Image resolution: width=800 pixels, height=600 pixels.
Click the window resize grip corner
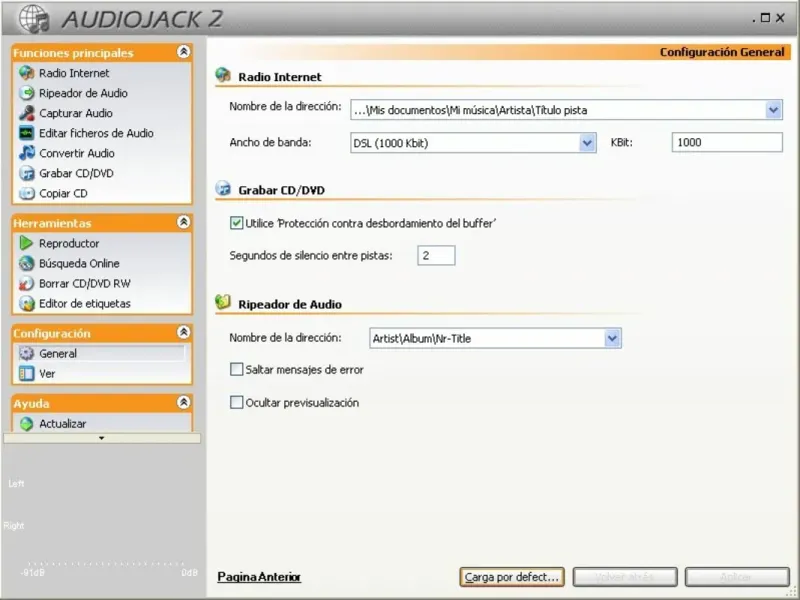click(x=792, y=592)
